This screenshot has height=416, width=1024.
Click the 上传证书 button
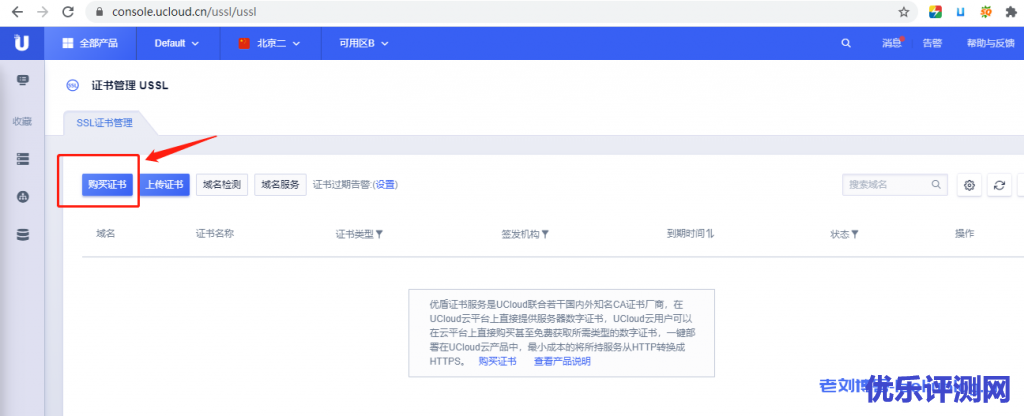[x=164, y=185]
